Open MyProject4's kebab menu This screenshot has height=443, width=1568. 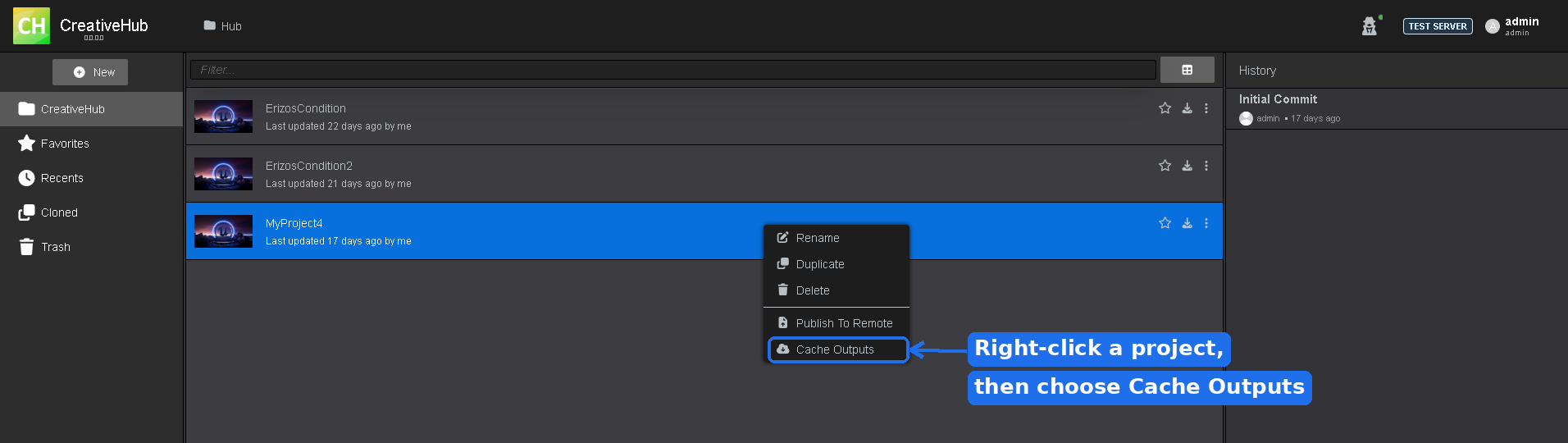(1206, 223)
